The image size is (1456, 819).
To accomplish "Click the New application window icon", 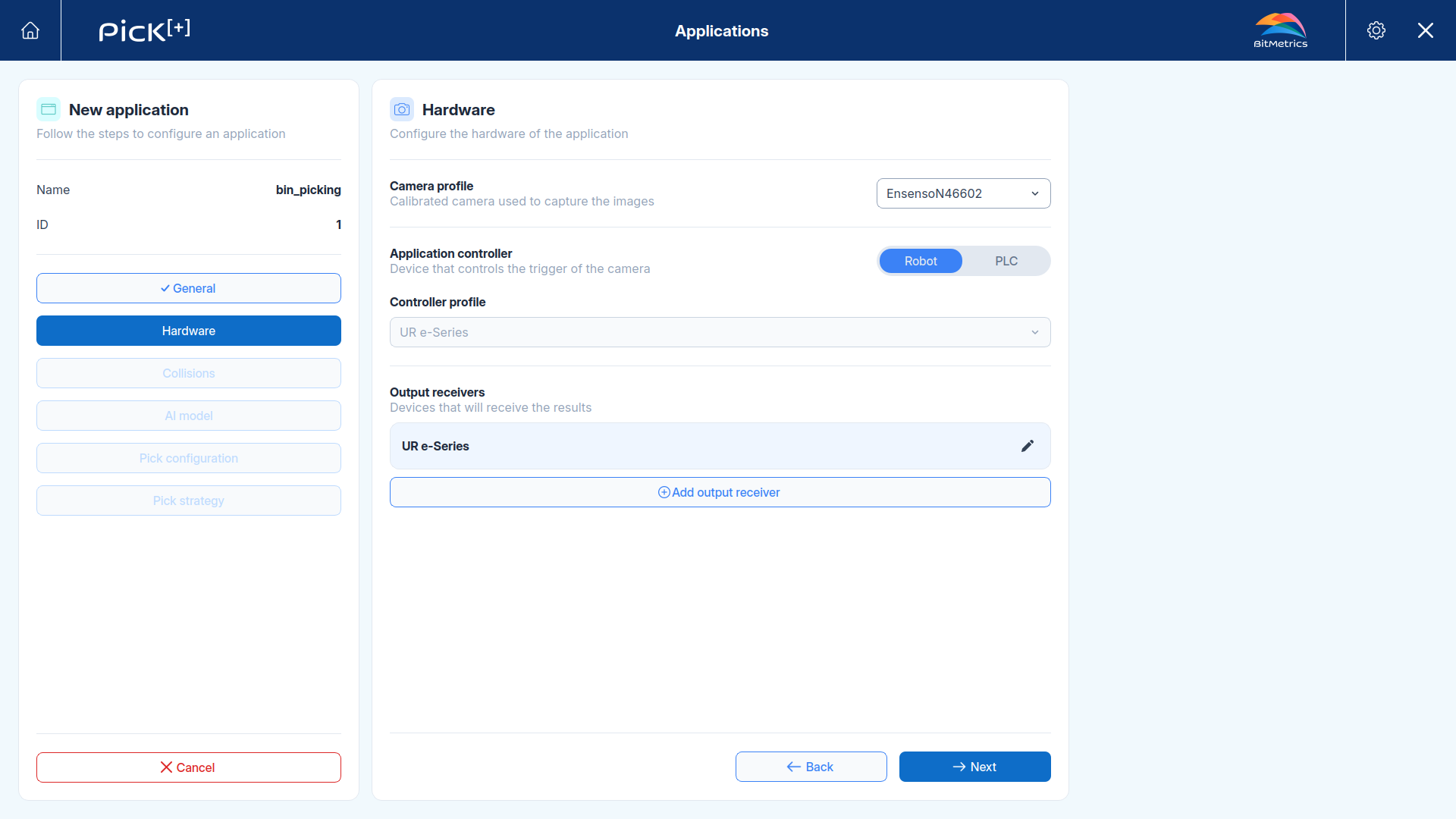I will pos(49,109).
